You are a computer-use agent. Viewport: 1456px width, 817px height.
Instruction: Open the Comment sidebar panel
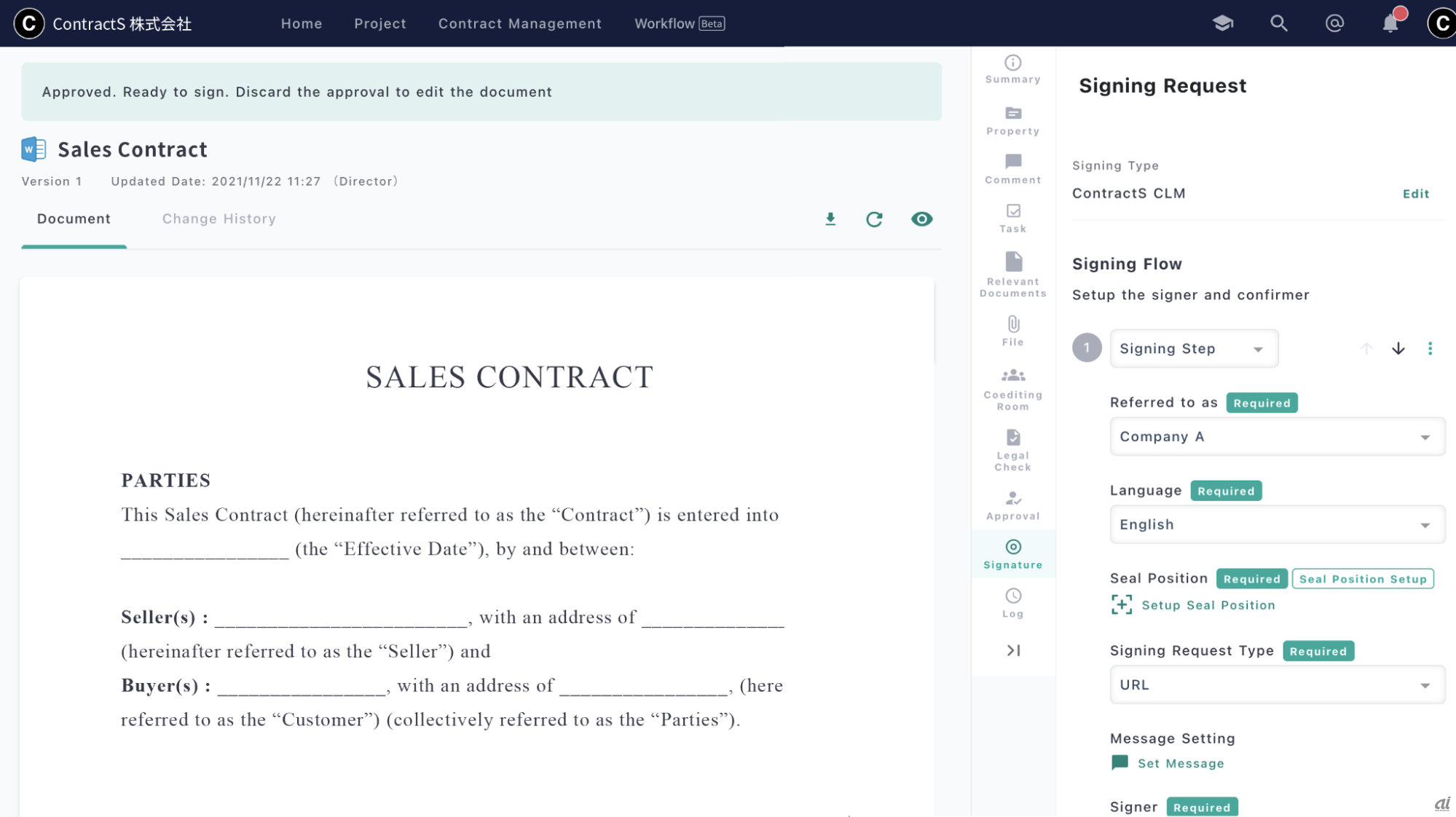(x=1012, y=168)
